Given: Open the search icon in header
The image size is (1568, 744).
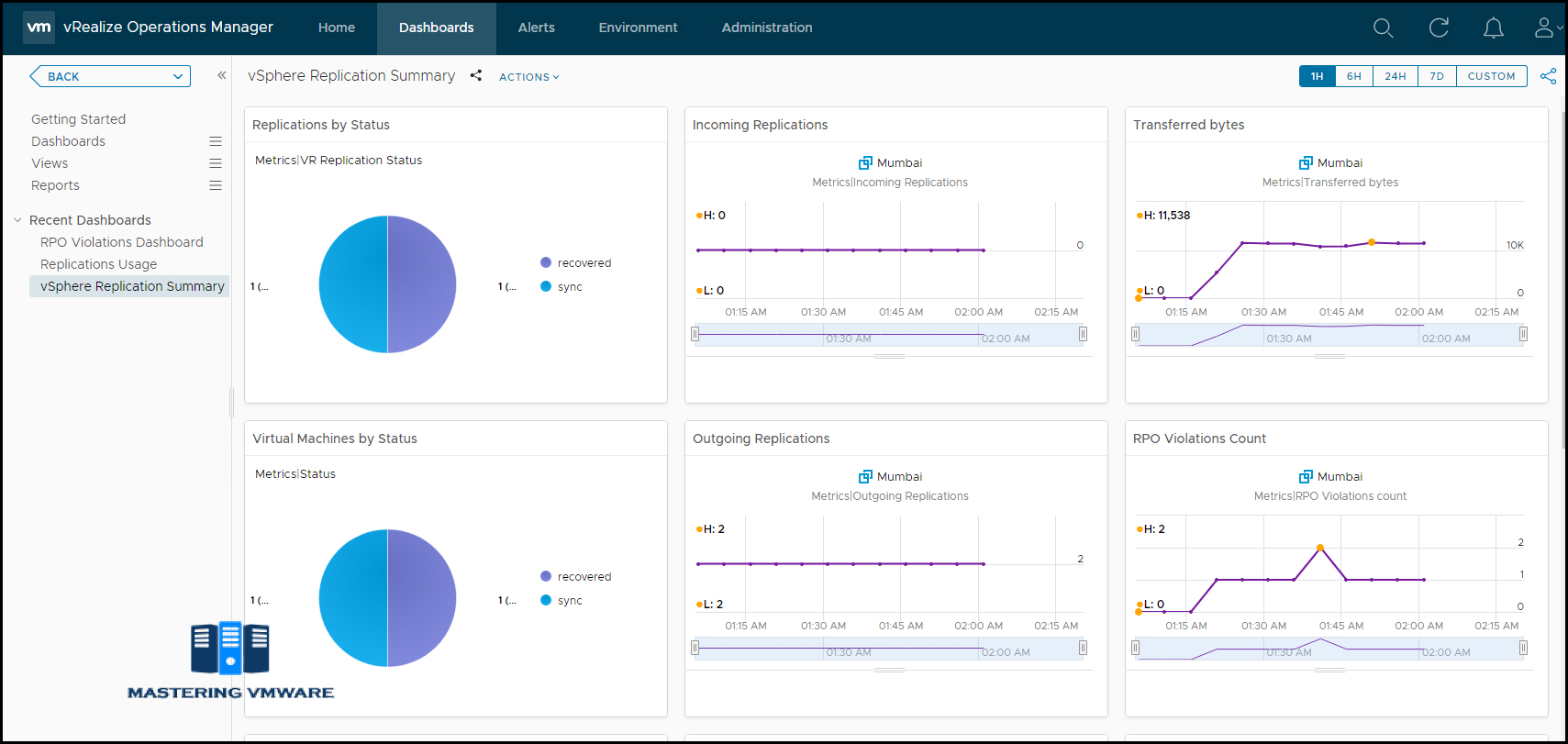Looking at the screenshot, I should (x=1384, y=28).
